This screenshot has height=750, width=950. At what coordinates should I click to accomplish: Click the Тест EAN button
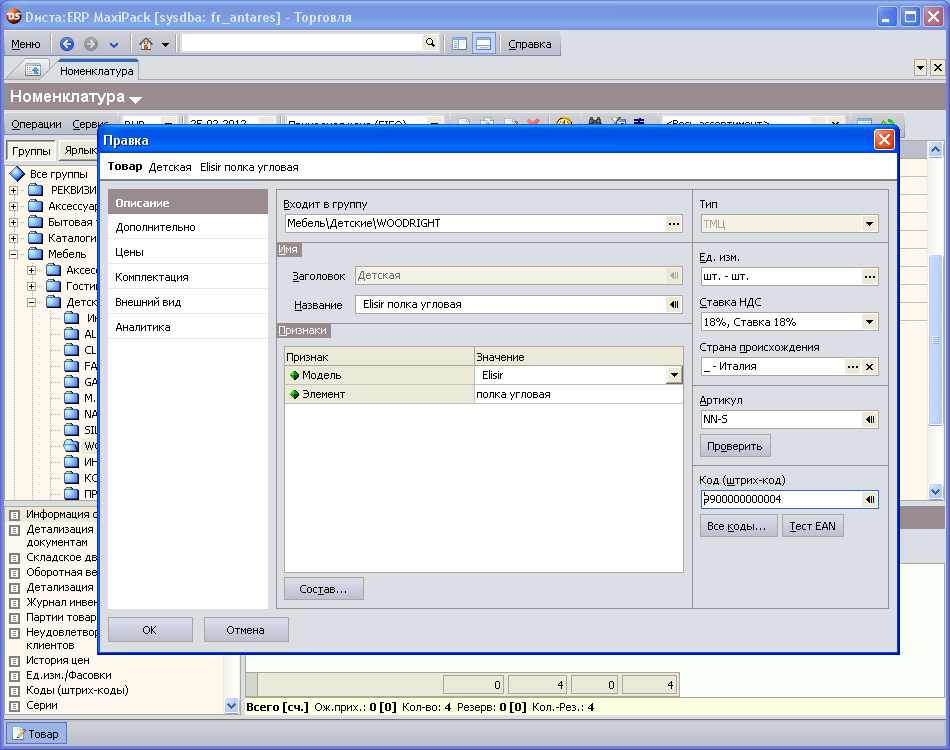[813, 526]
